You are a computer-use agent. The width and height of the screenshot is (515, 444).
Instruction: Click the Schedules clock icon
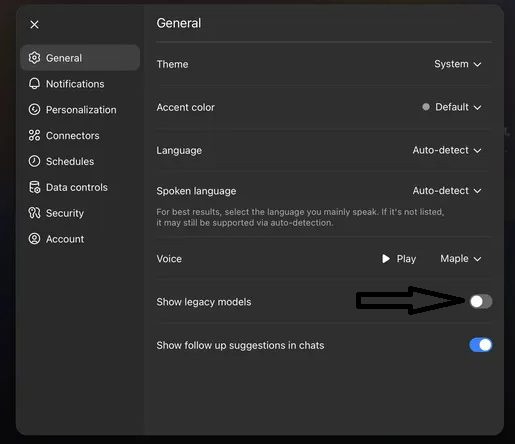pyautogui.click(x=34, y=161)
